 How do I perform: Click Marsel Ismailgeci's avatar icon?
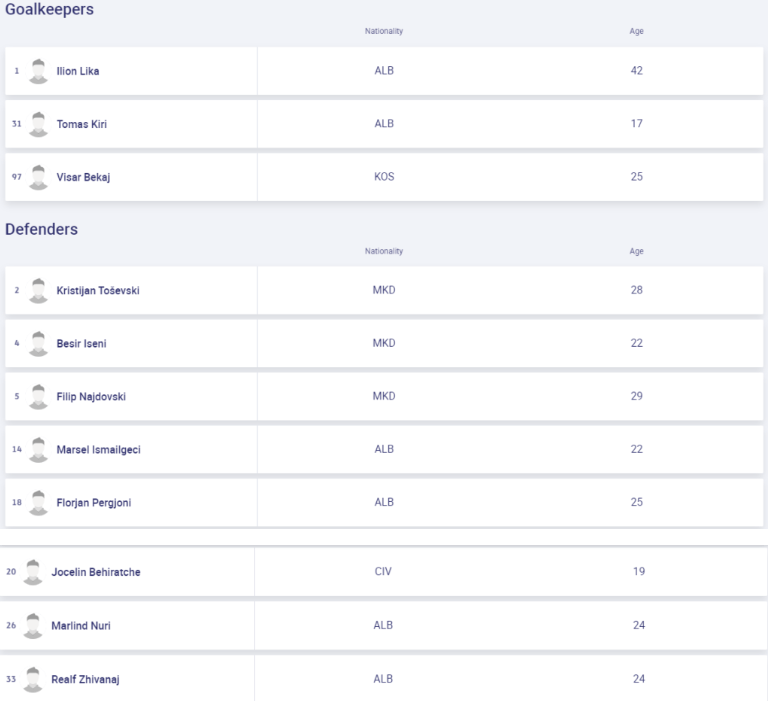click(x=39, y=449)
